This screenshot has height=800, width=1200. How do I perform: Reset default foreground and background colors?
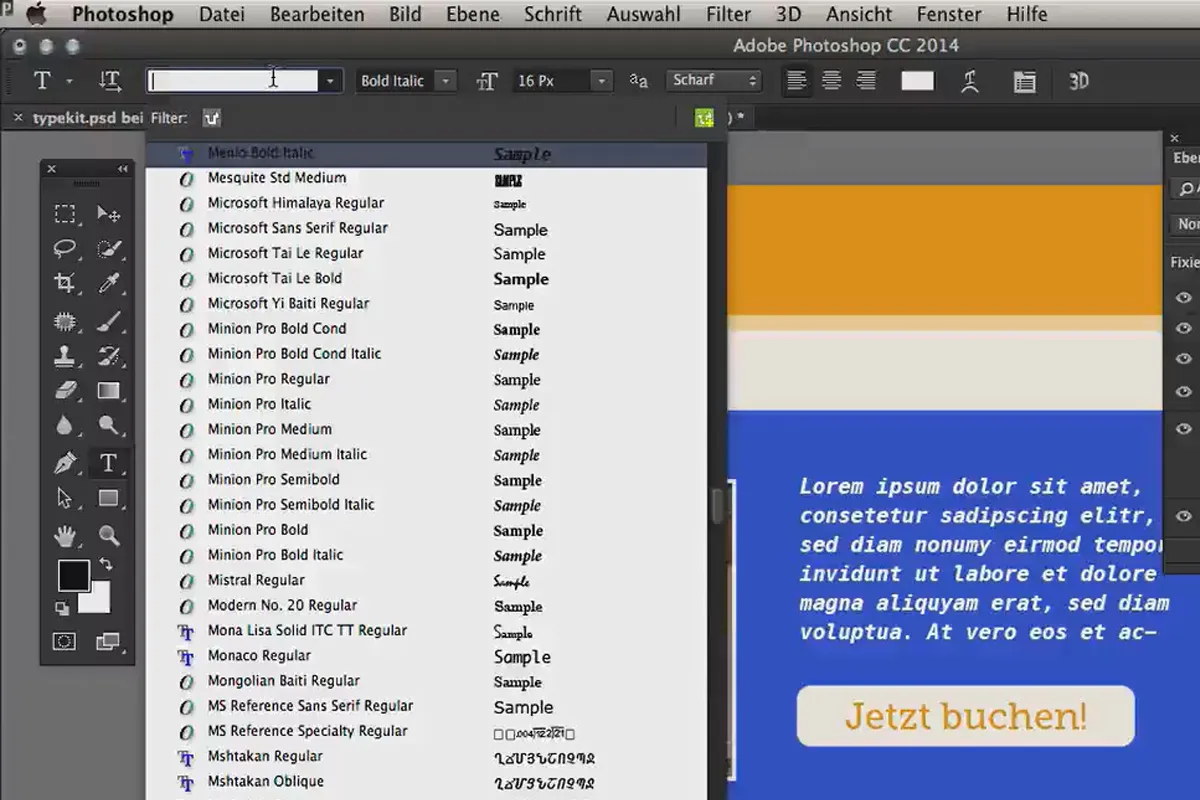point(62,607)
